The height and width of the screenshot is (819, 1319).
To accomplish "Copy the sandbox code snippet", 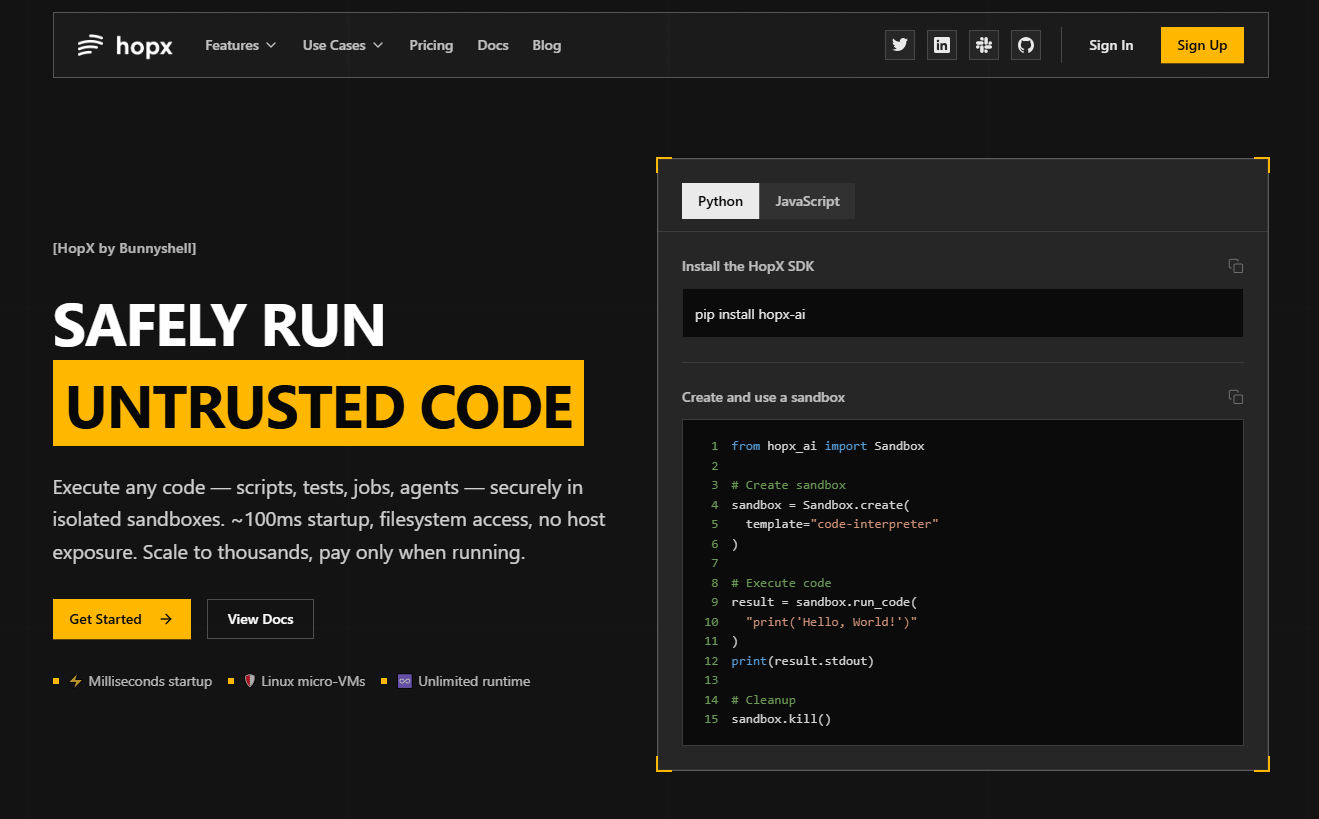I will pyautogui.click(x=1235, y=397).
